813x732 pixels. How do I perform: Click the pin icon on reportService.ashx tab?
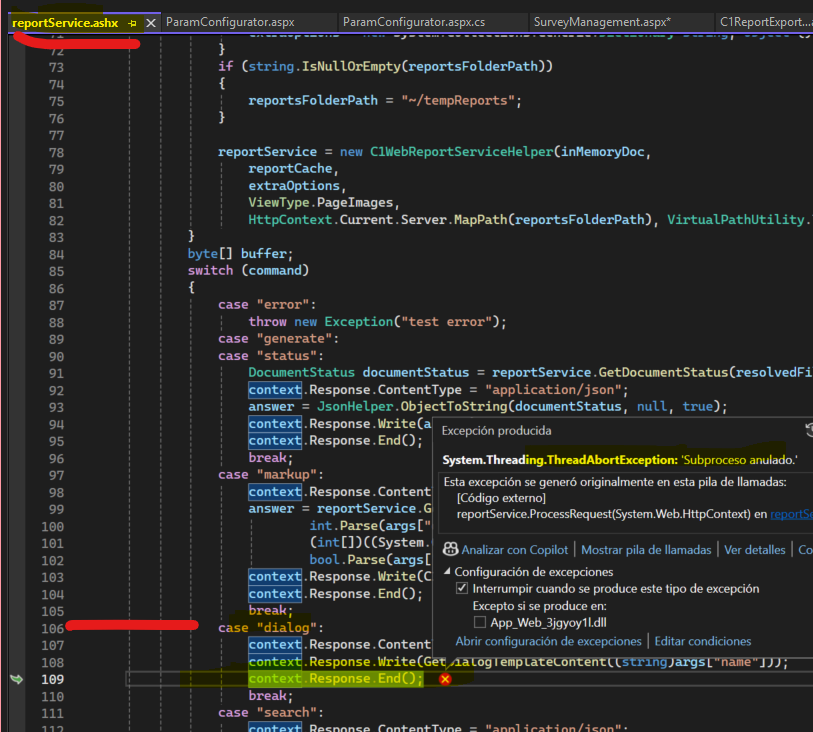point(133,22)
